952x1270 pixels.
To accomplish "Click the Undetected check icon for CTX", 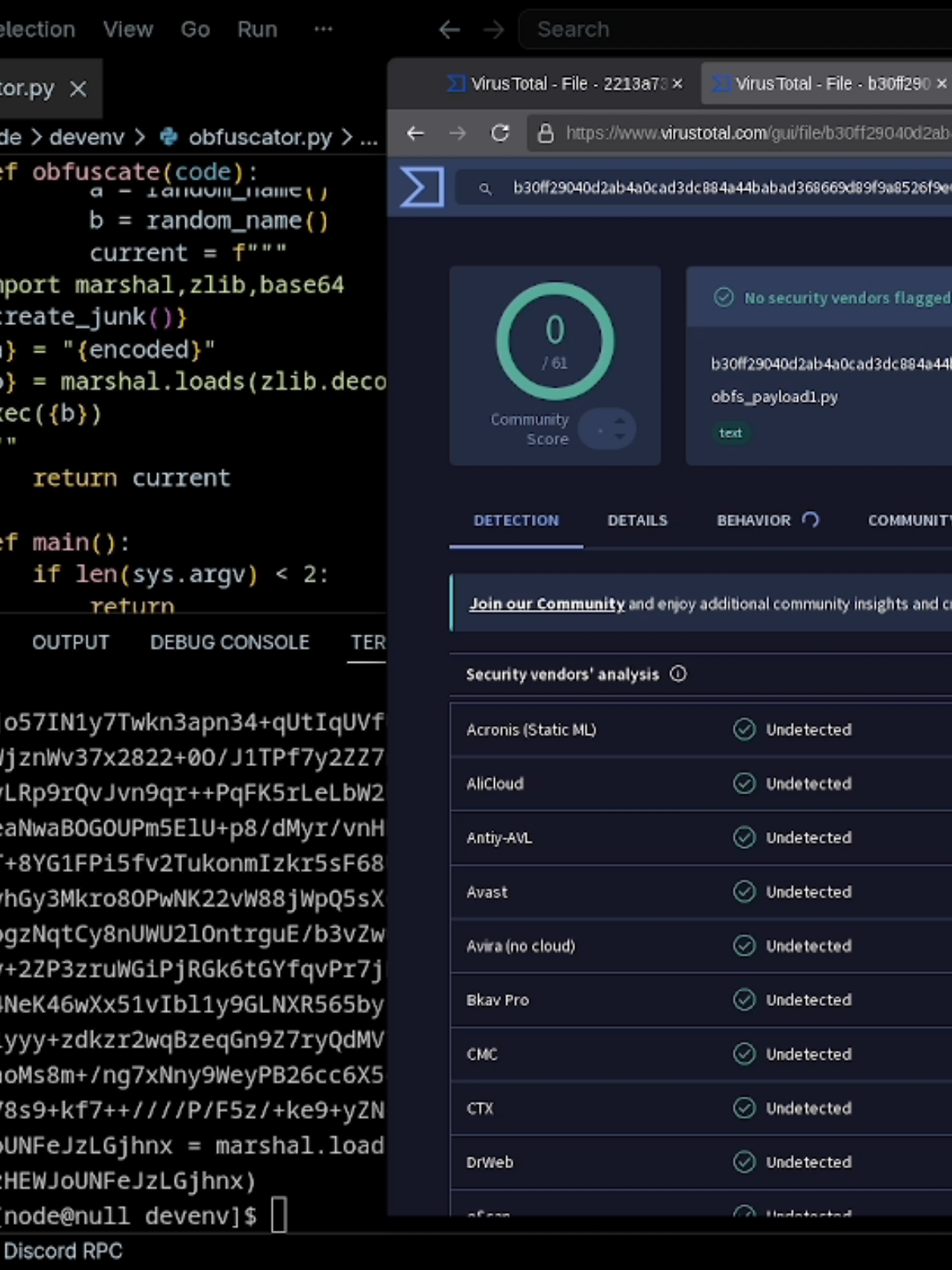I will click(x=744, y=1108).
